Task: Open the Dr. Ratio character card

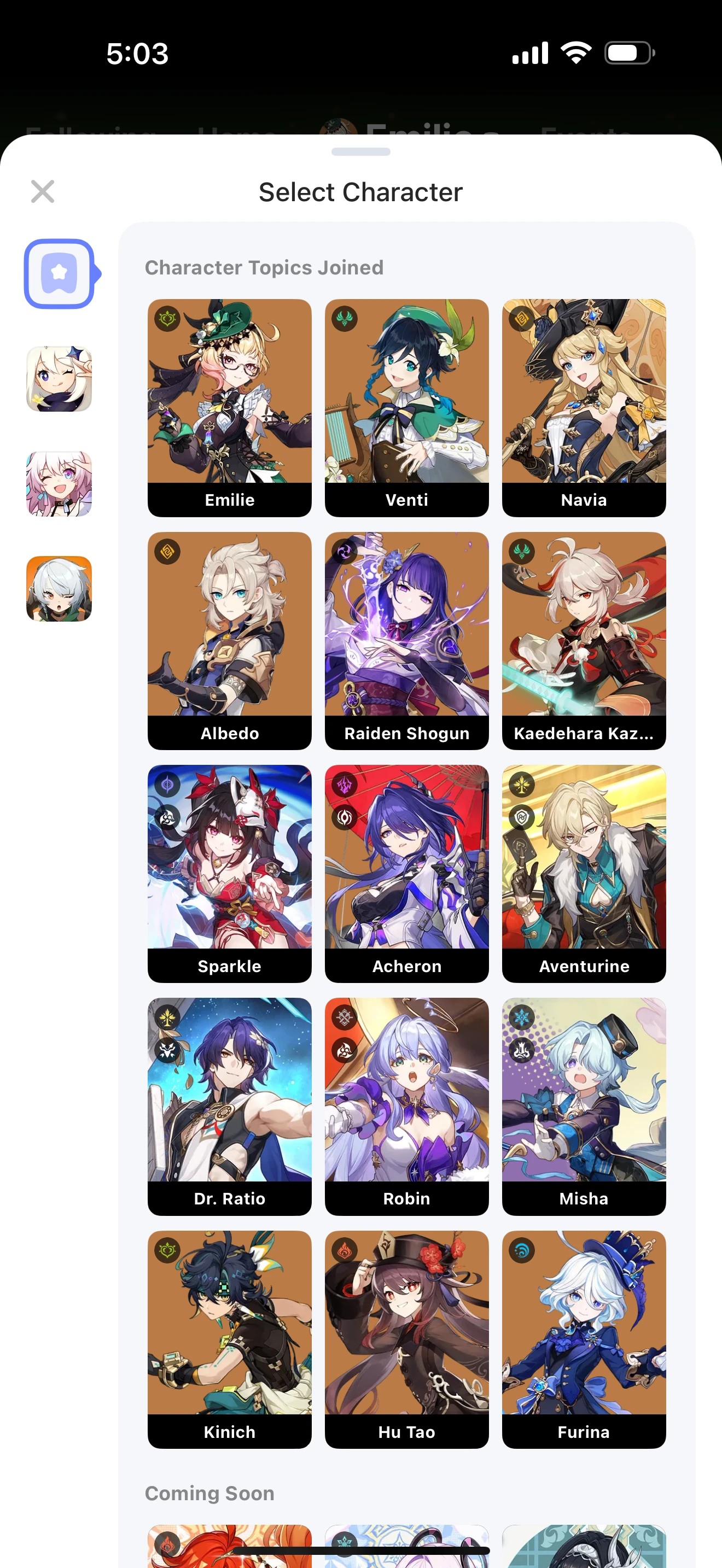Action: pos(230,1107)
